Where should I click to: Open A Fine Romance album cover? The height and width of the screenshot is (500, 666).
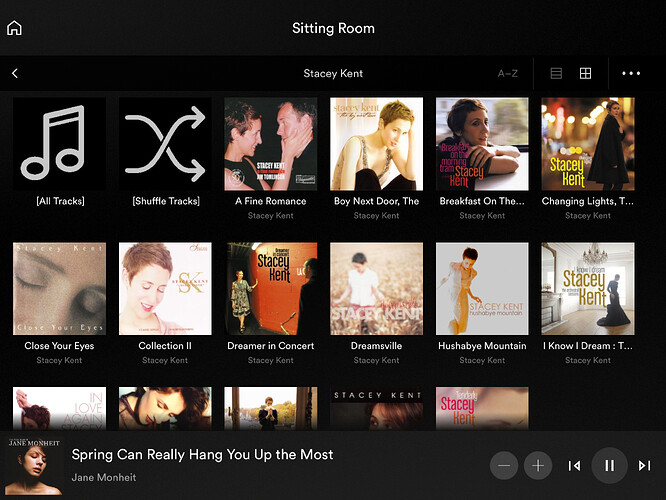(271, 144)
